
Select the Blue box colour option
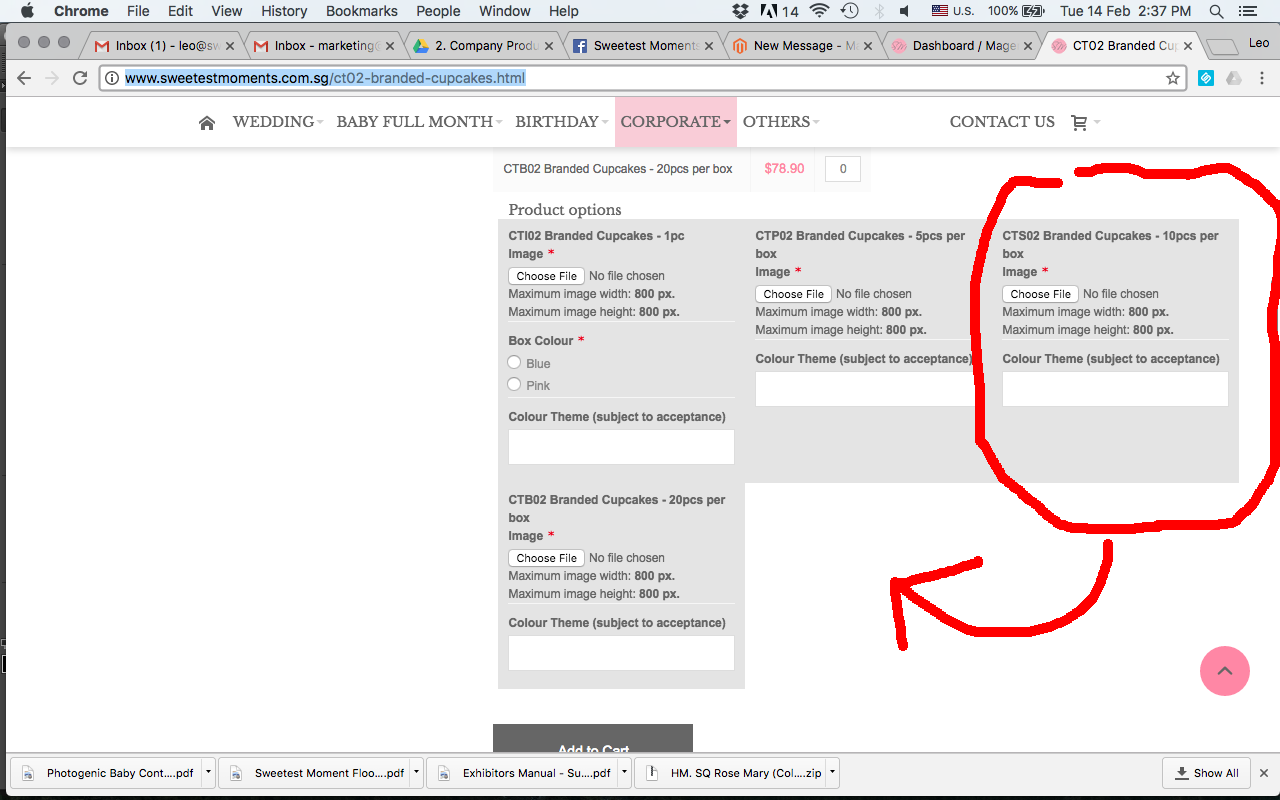pyautogui.click(x=514, y=363)
